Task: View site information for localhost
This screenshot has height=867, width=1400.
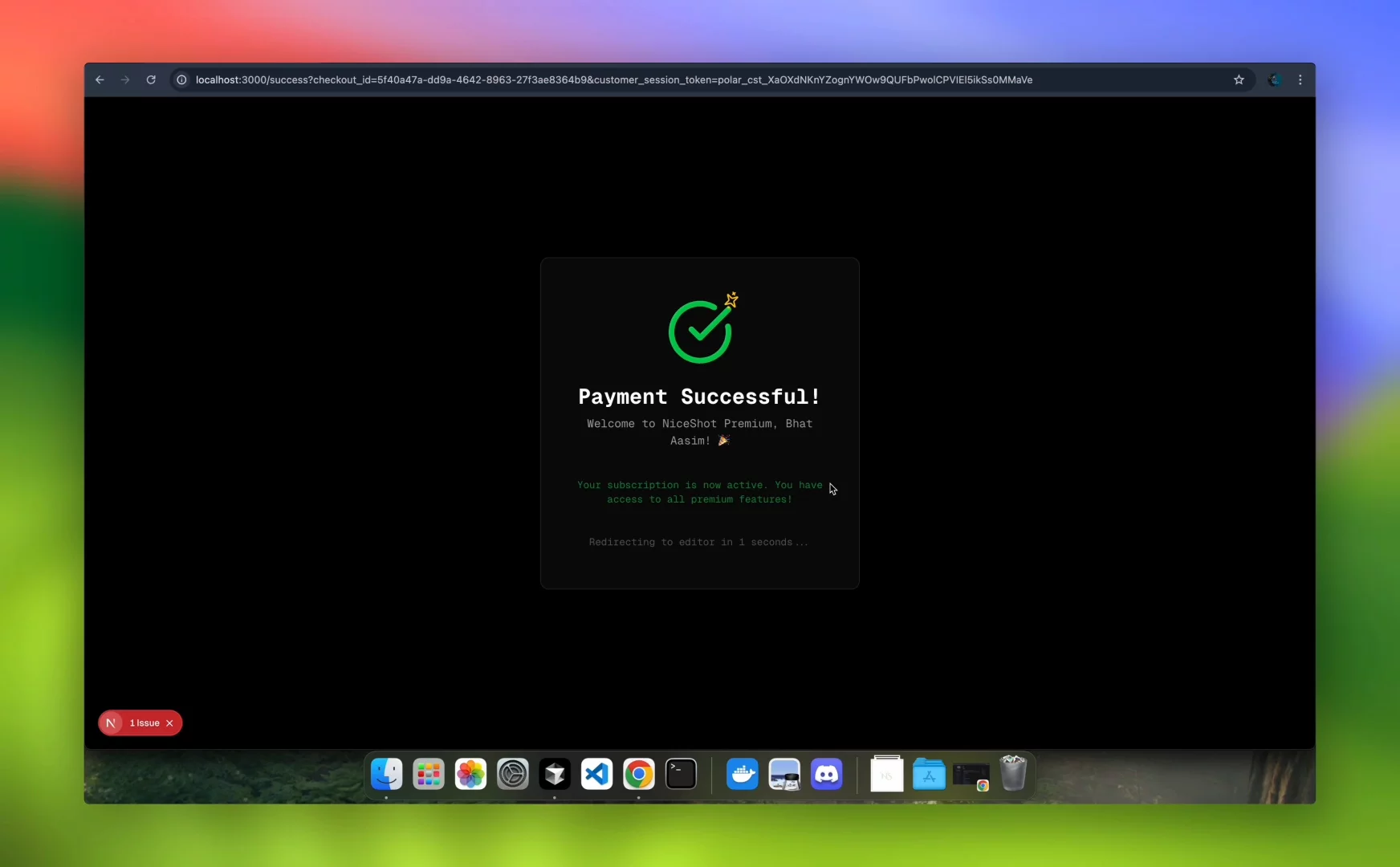Action: (181, 79)
